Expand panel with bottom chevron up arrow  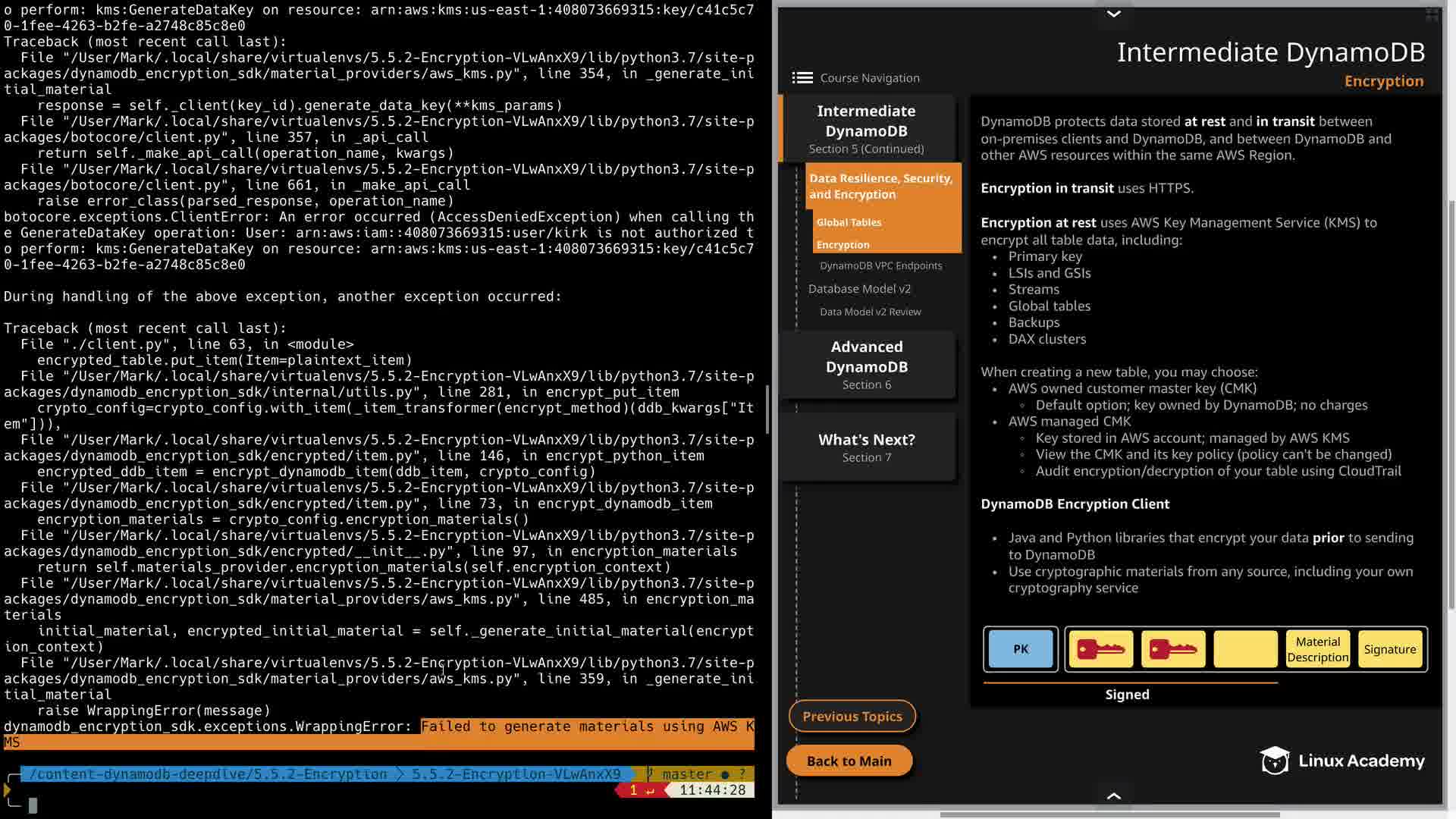click(x=1113, y=795)
